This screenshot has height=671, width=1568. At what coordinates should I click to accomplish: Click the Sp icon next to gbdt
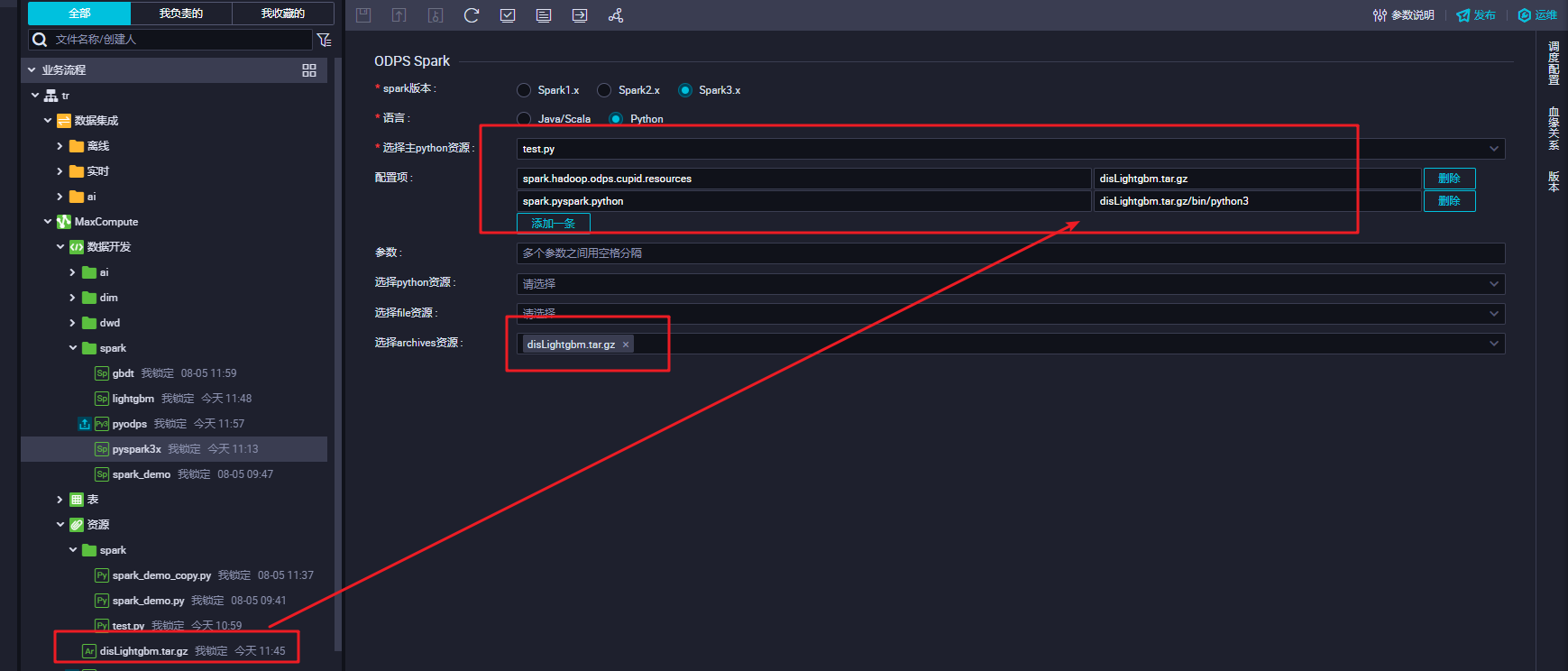click(x=102, y=373)
